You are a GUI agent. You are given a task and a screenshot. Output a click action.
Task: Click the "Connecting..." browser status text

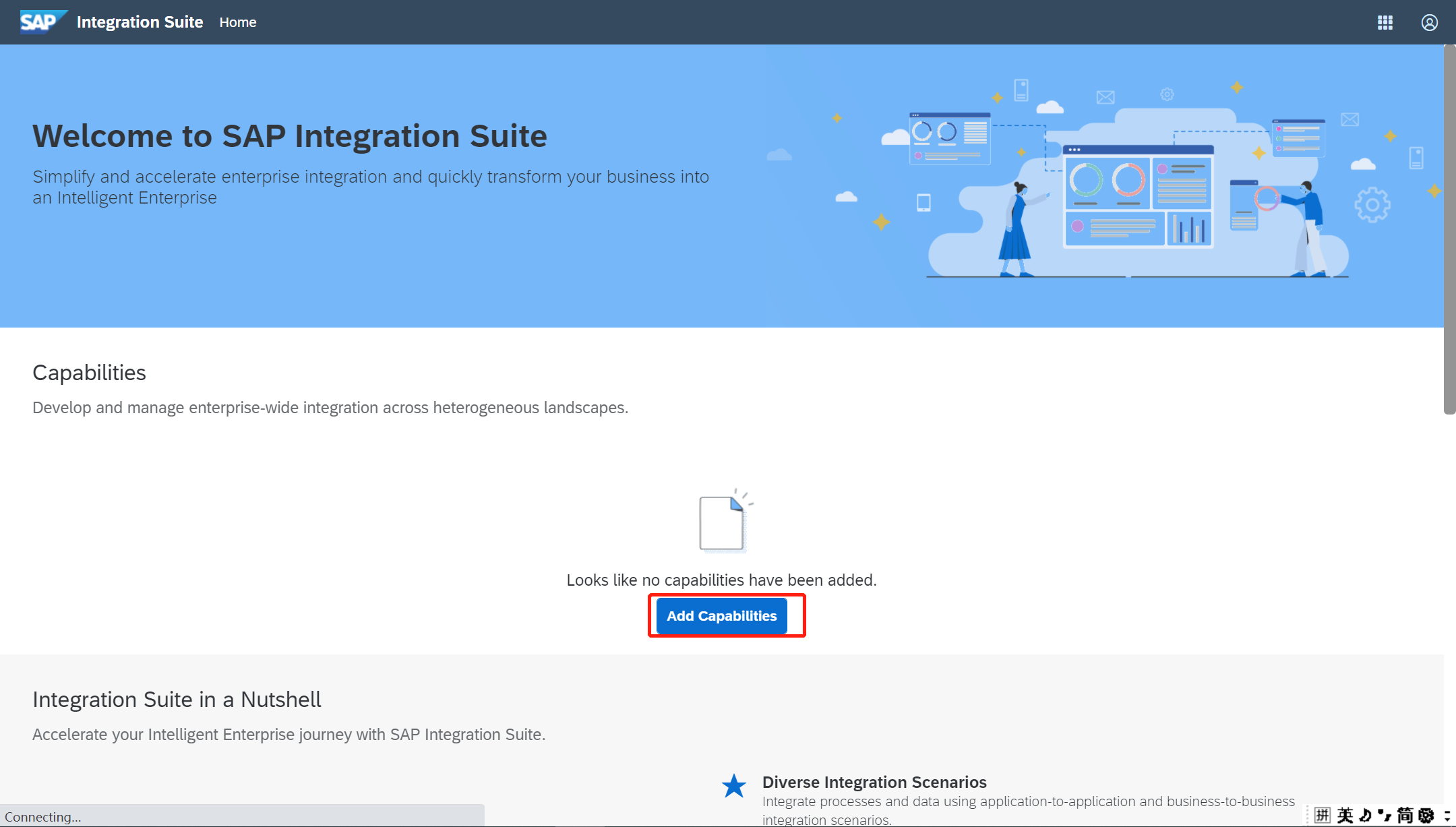(42, 817)
